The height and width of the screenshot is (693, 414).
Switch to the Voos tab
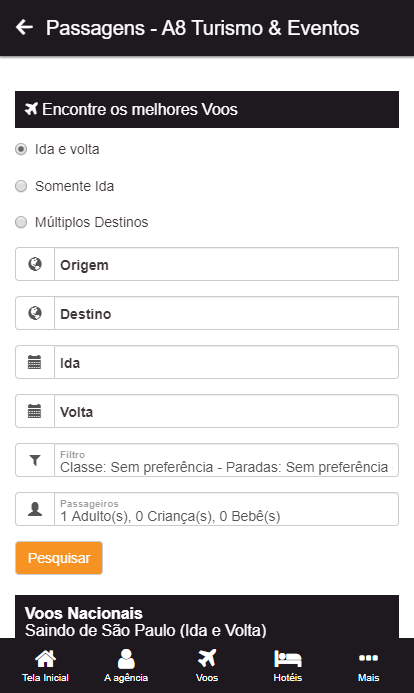[207, 666]
